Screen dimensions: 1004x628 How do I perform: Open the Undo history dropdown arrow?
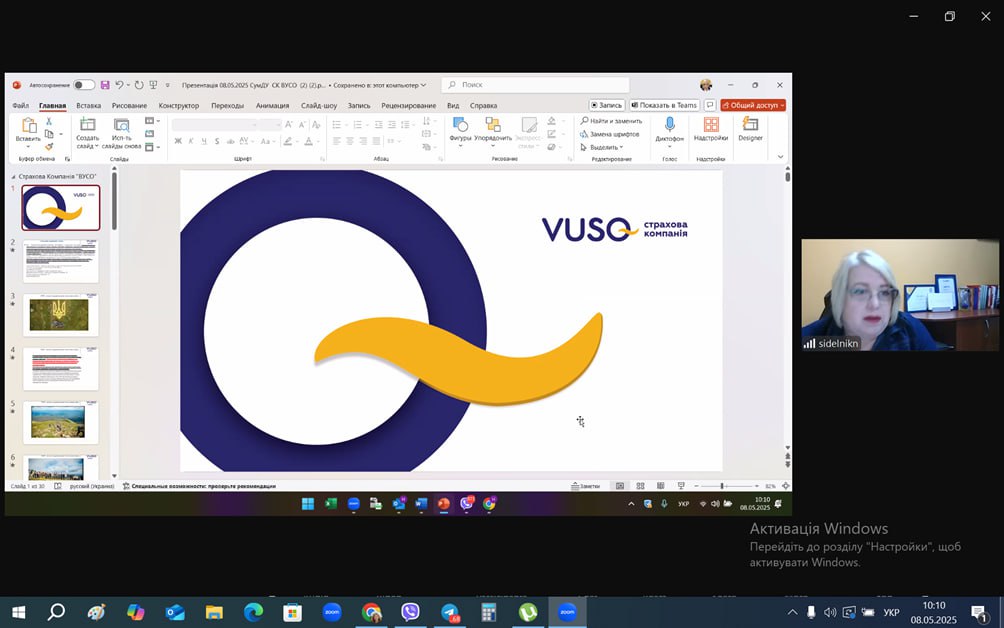pos(128,85)
